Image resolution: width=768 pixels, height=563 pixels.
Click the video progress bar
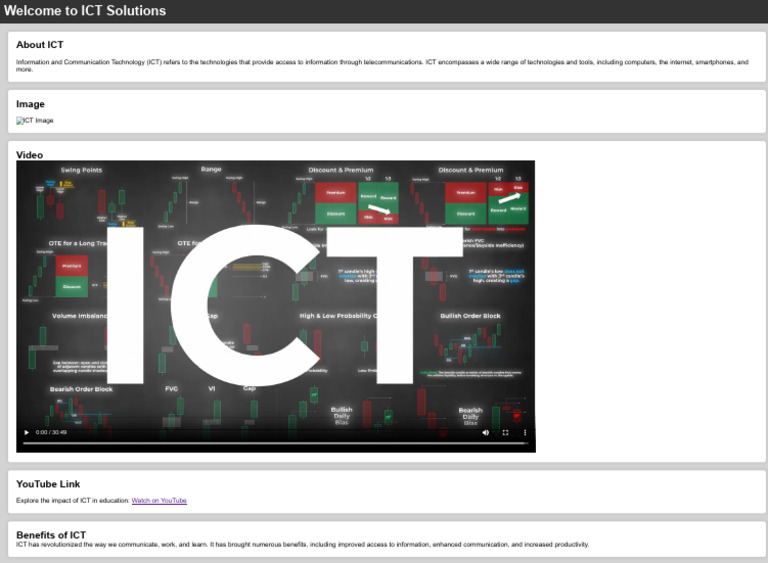tap(275, 443)
